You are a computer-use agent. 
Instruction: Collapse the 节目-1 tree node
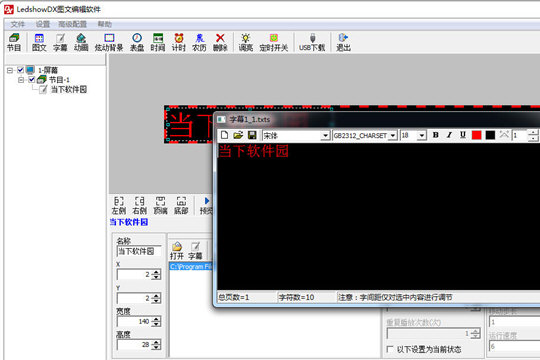point(21,80)
